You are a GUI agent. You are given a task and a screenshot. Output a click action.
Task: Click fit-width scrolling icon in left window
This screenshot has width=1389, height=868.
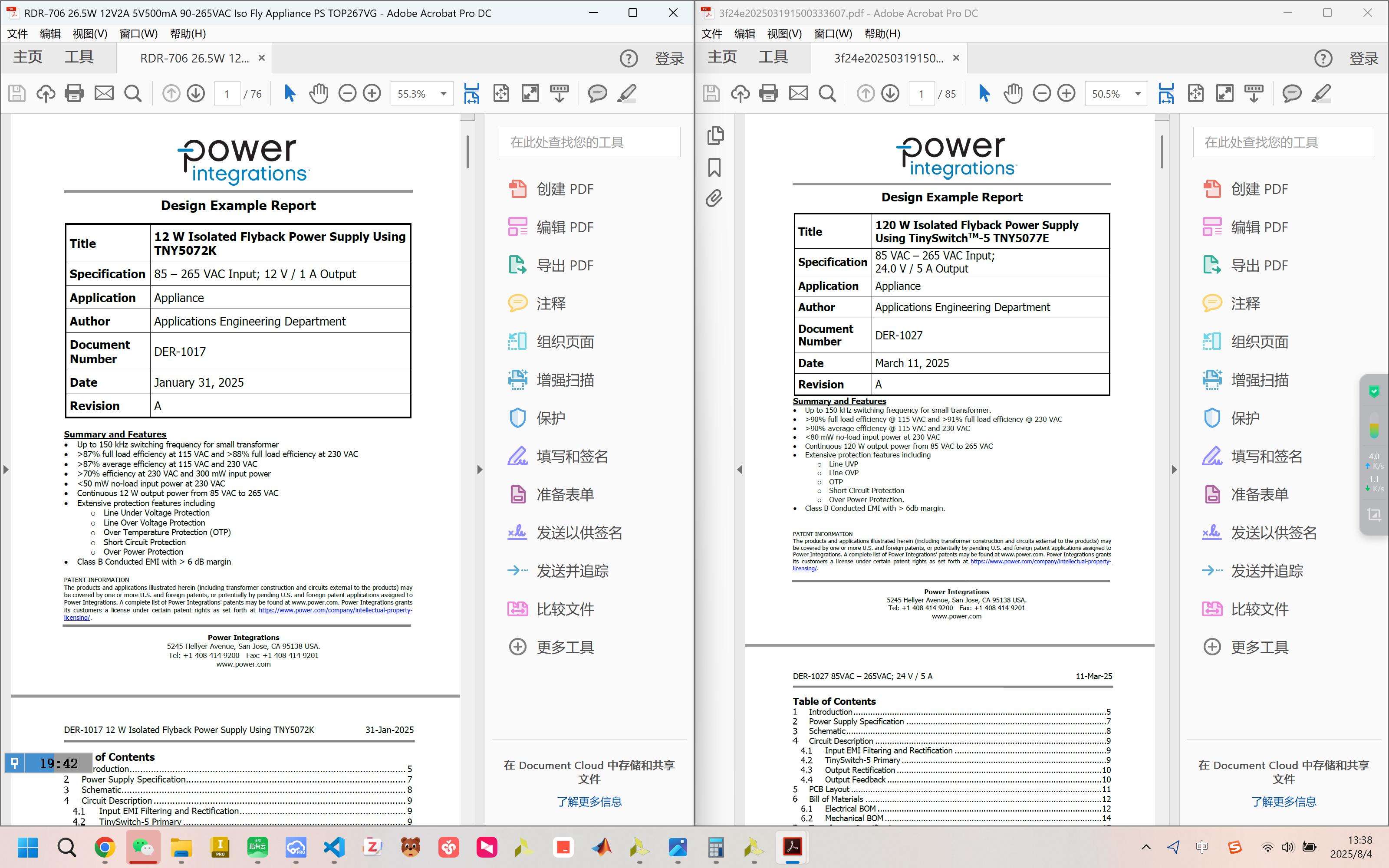point(472,93)
